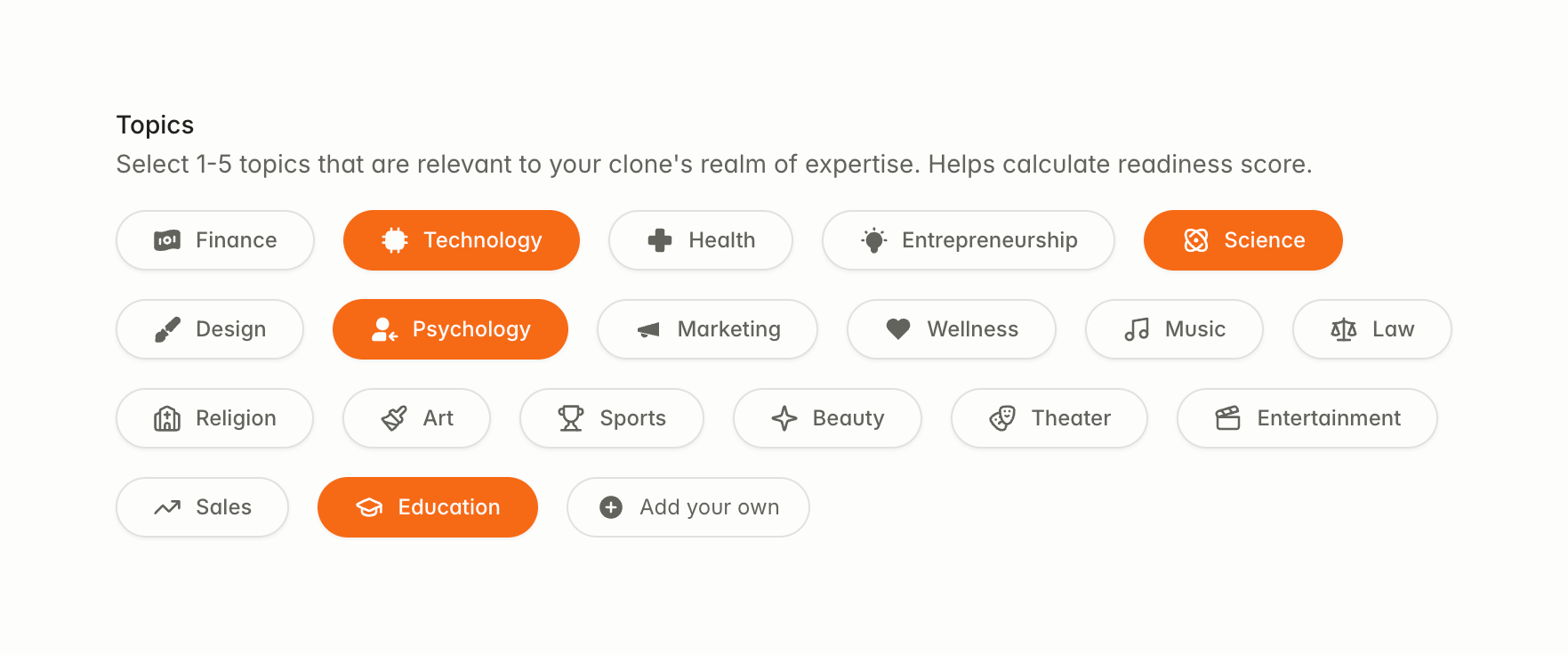Viewport: 1568px width, 655px height.
Task: Select the Art topic chip
Action: [416, 418]
